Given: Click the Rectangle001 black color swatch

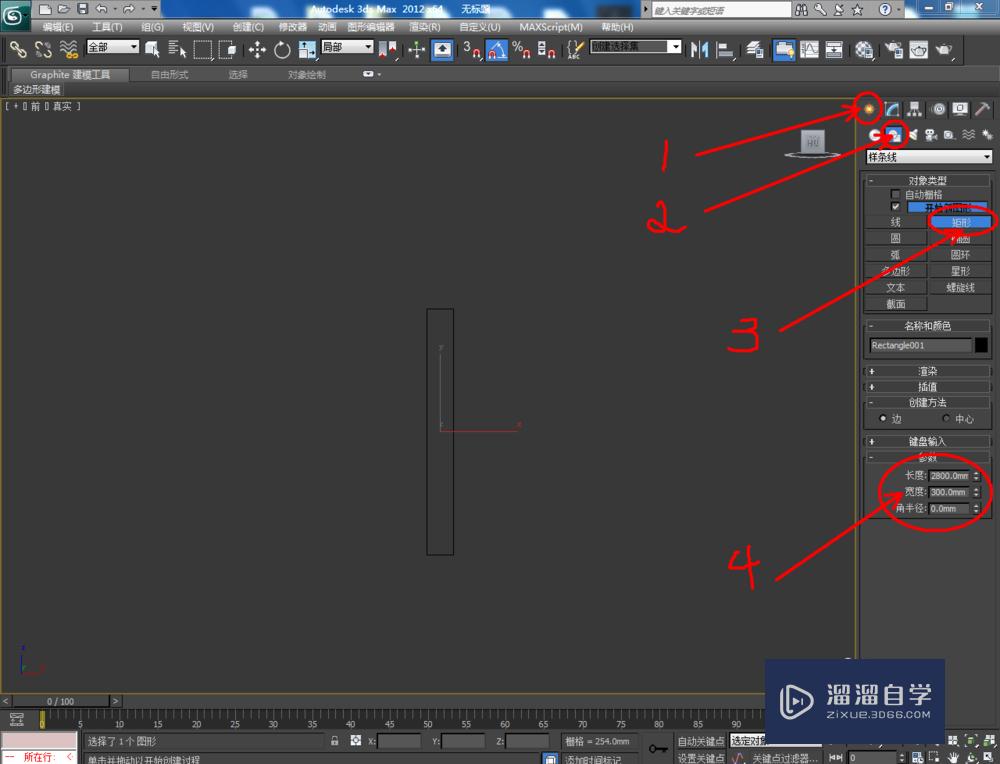Looking at the screenshot, I should [982, 345].
